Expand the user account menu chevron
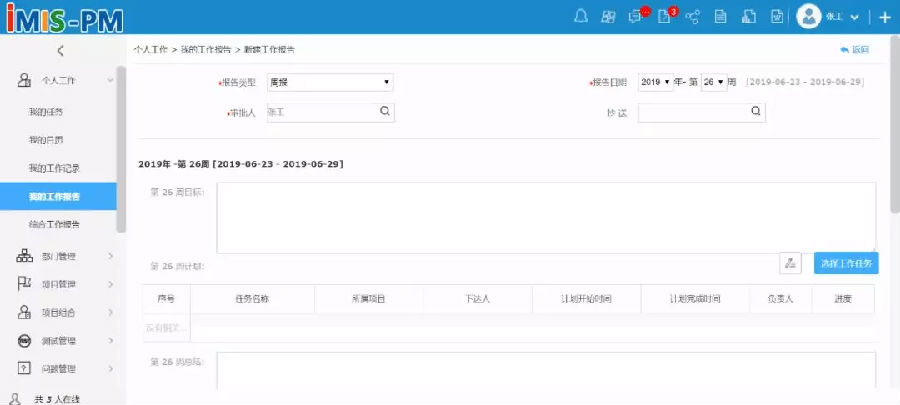 854,17
